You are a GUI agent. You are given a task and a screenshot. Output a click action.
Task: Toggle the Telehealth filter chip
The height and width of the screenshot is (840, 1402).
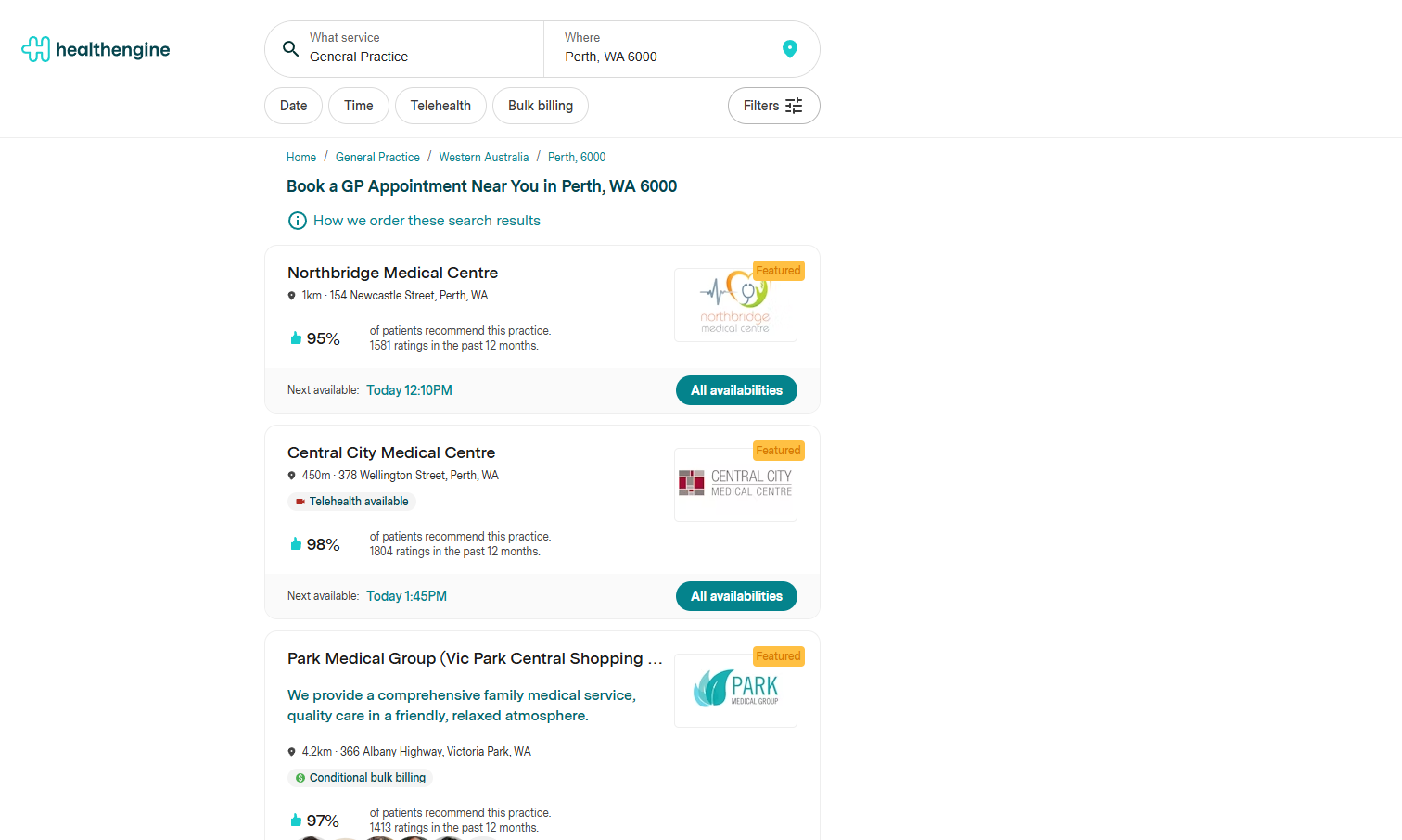coord(440,106)
